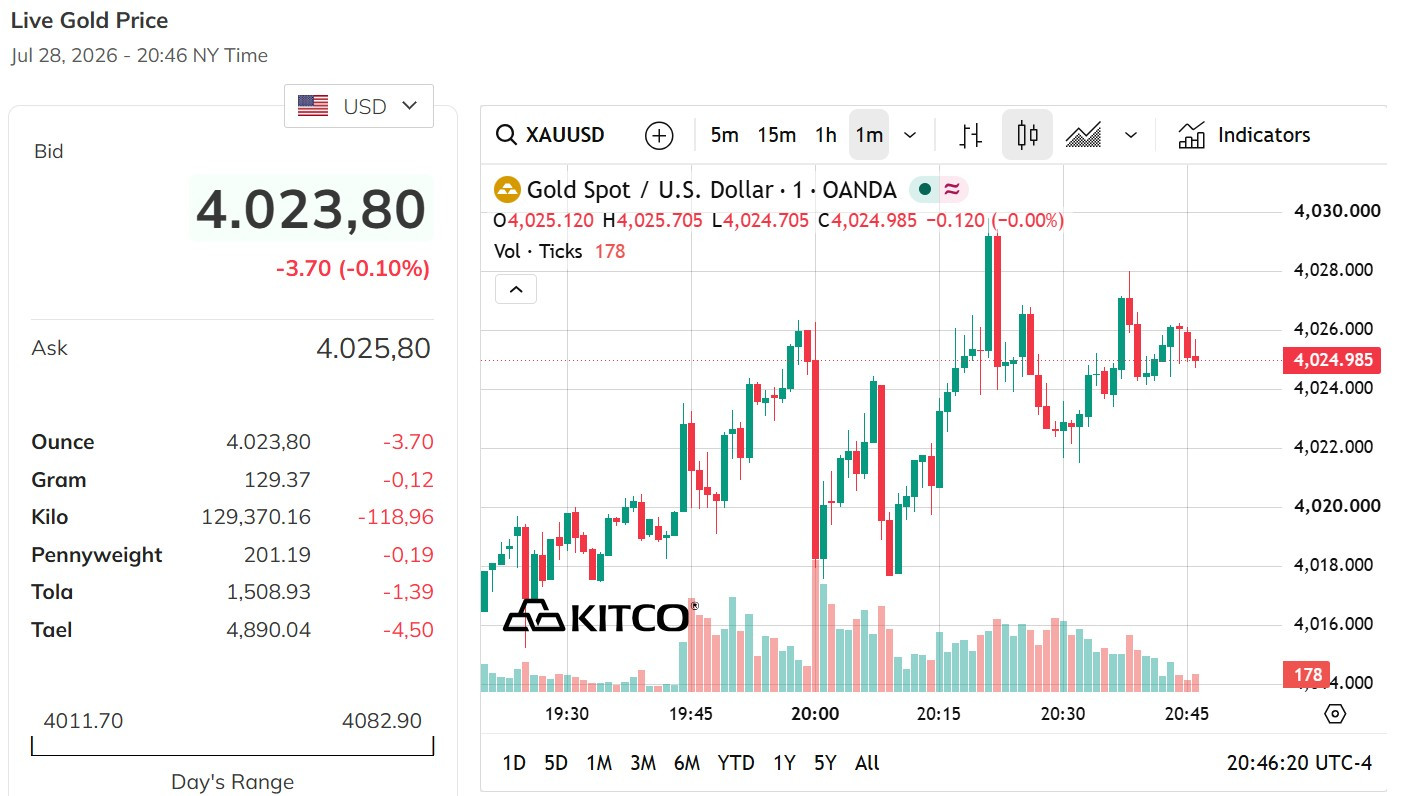Choose the 5D date range
This screenshot has height=796, width=1405.
tap(556, 763)
